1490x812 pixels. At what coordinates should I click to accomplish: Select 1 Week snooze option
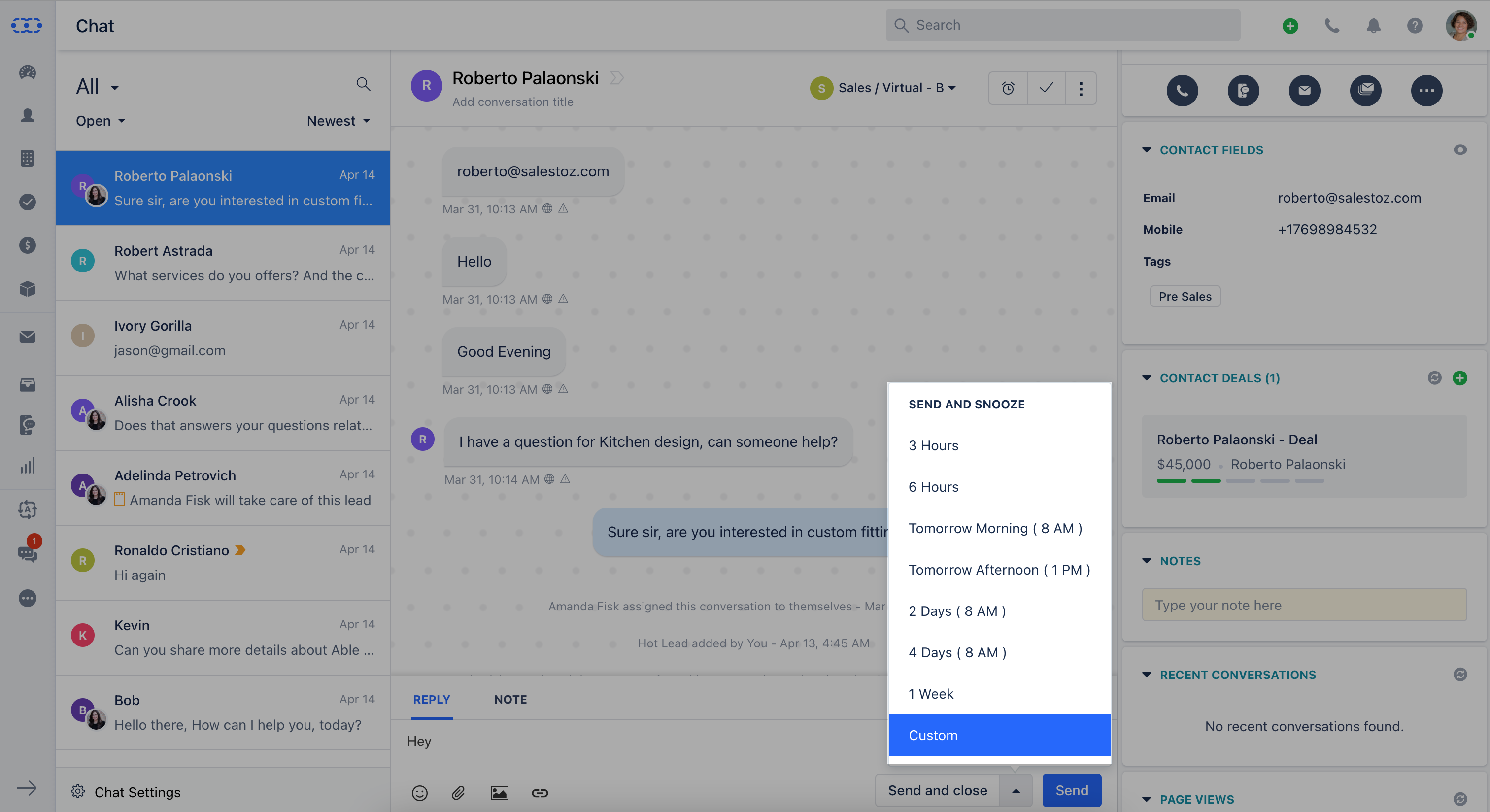coord(1000,693)
